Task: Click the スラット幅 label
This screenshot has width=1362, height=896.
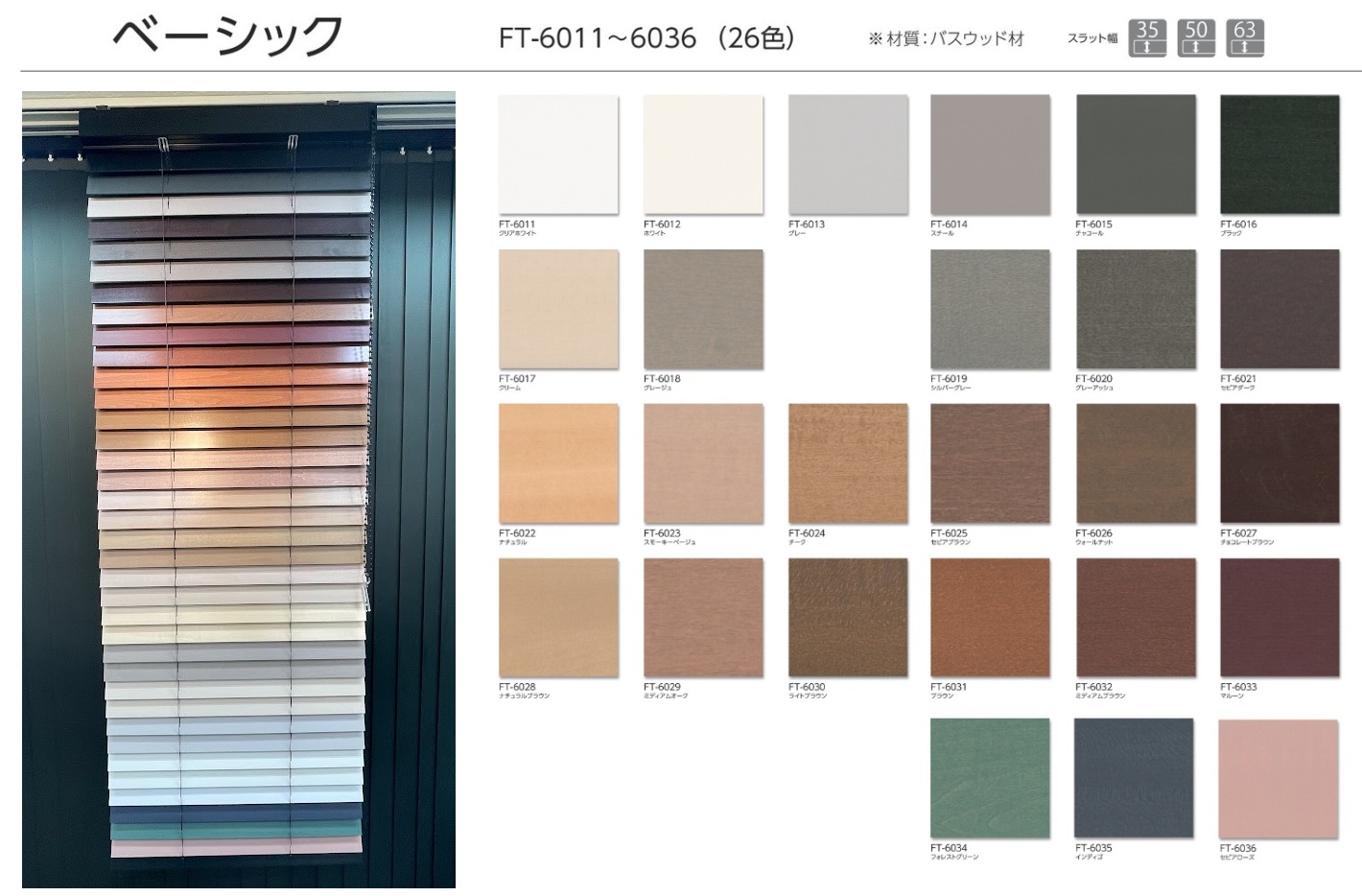Action: pos(1092,38)
